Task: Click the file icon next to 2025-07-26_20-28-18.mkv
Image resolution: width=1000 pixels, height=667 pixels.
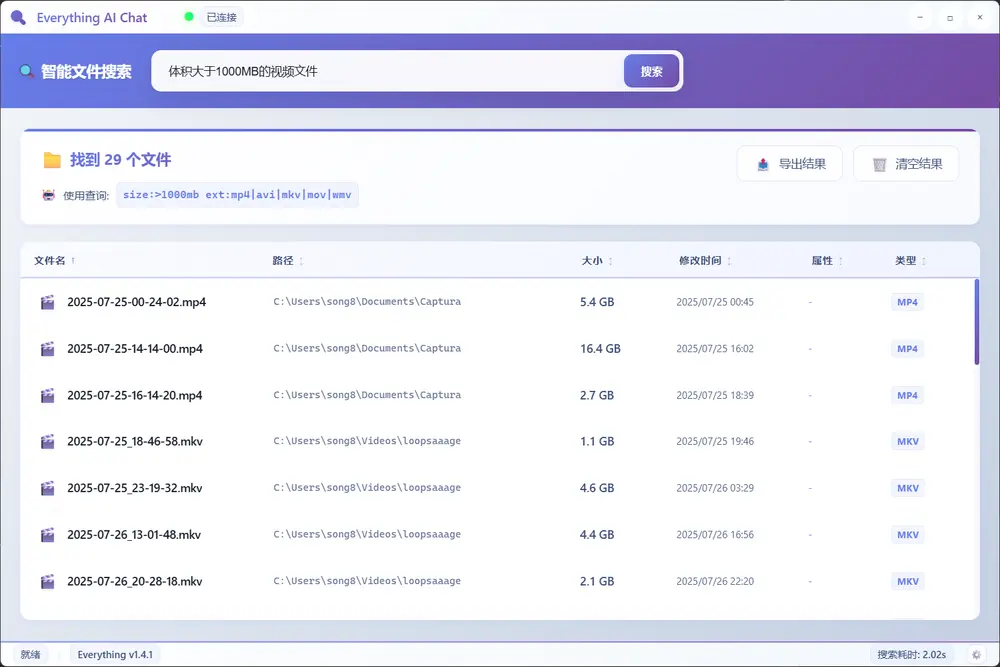Action: (47, 581)
